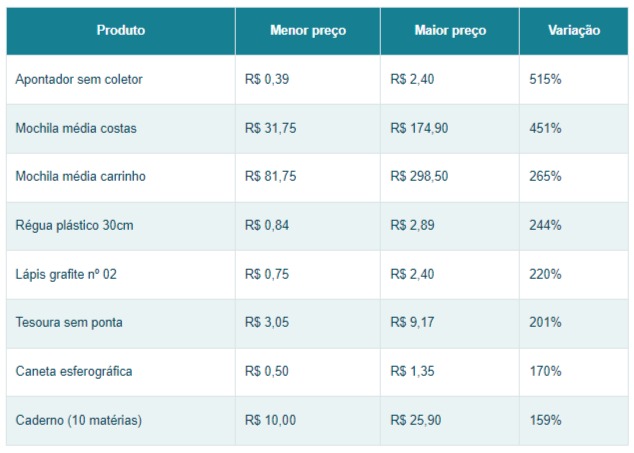The image size is (634, 453).
Task: Click the 515% variation value
Action: point(545,80)
